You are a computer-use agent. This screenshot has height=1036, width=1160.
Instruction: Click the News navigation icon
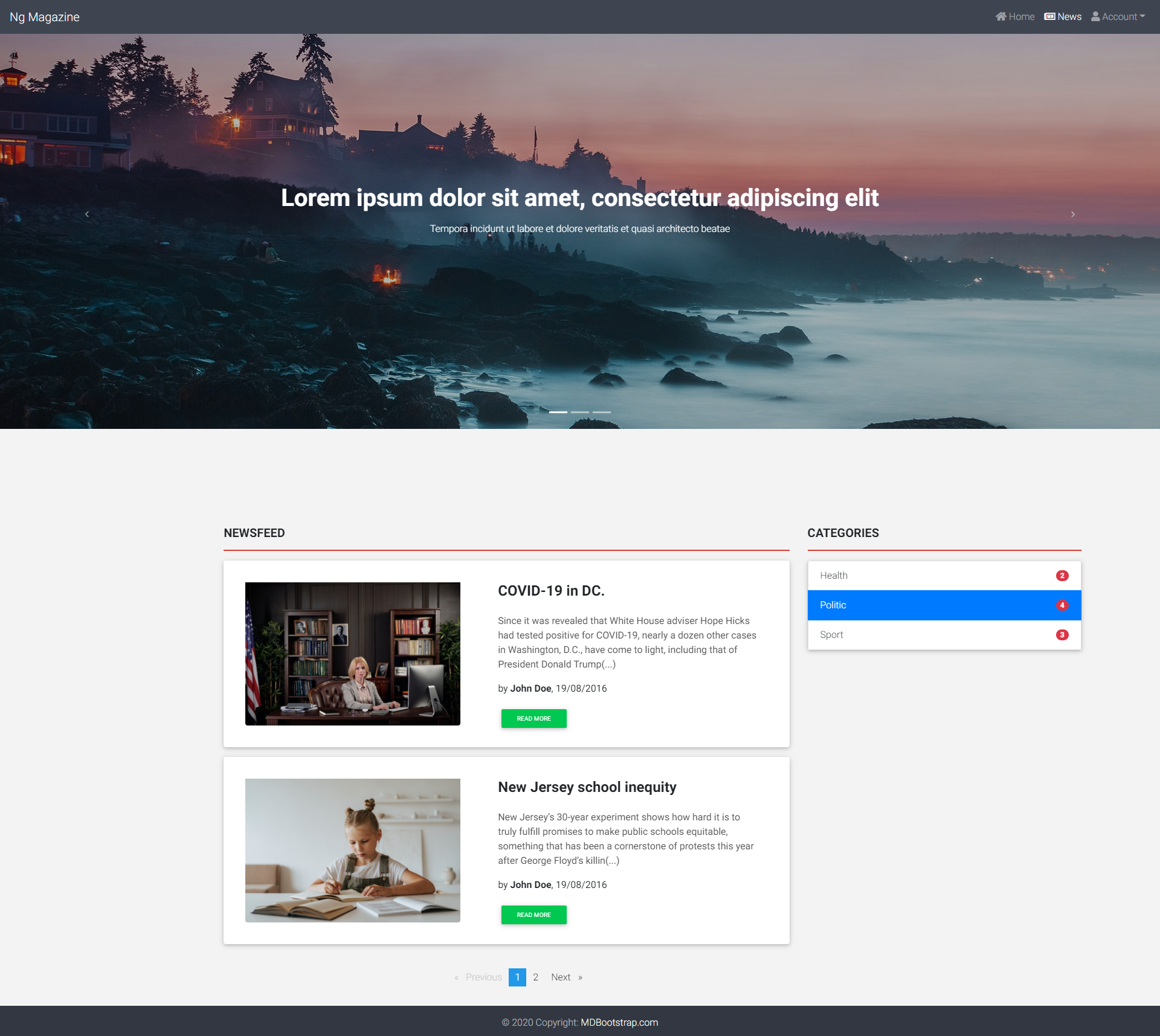[x=1051, y=16]
